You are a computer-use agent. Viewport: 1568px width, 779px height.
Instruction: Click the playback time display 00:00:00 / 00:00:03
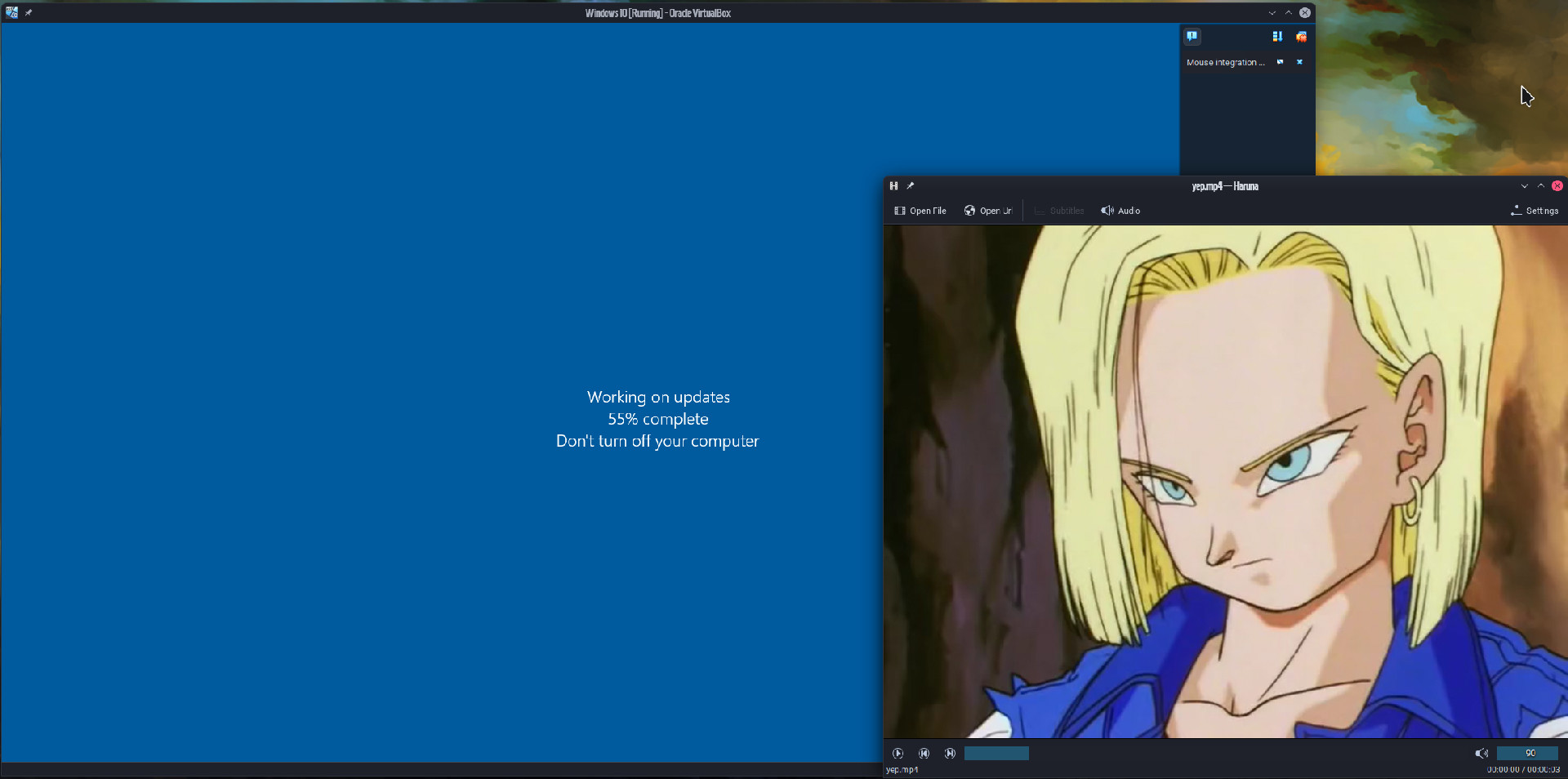[x=1523, y=769]
